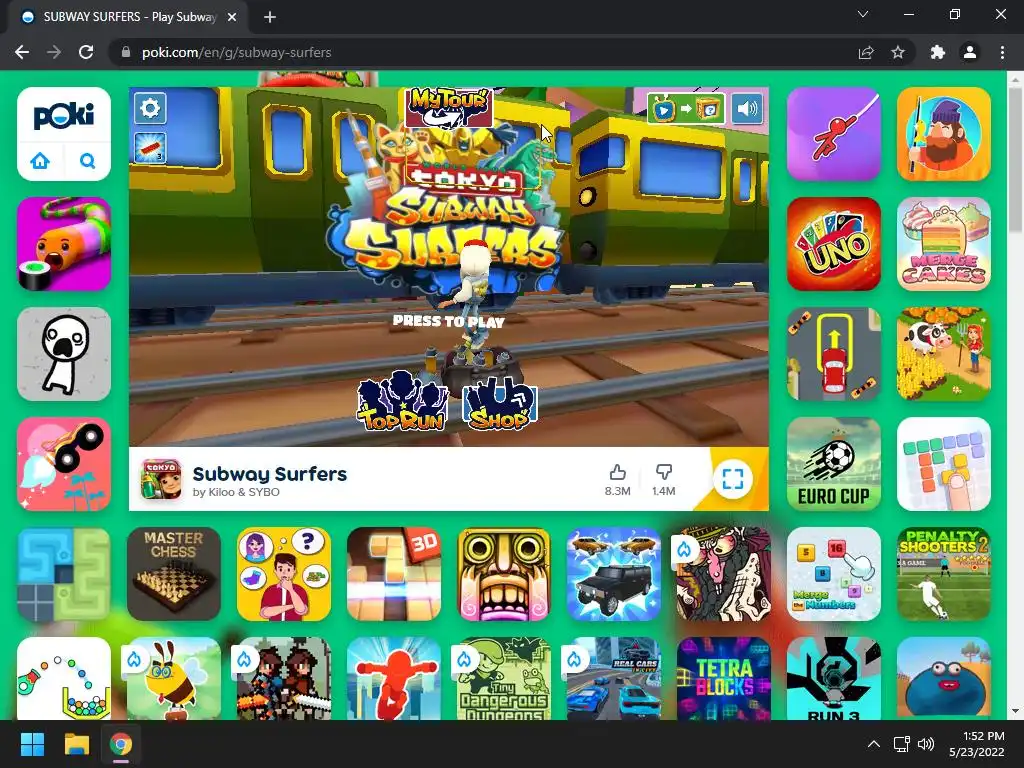Open the blue blob creature game thumbnail

click(x=944, y=679)
